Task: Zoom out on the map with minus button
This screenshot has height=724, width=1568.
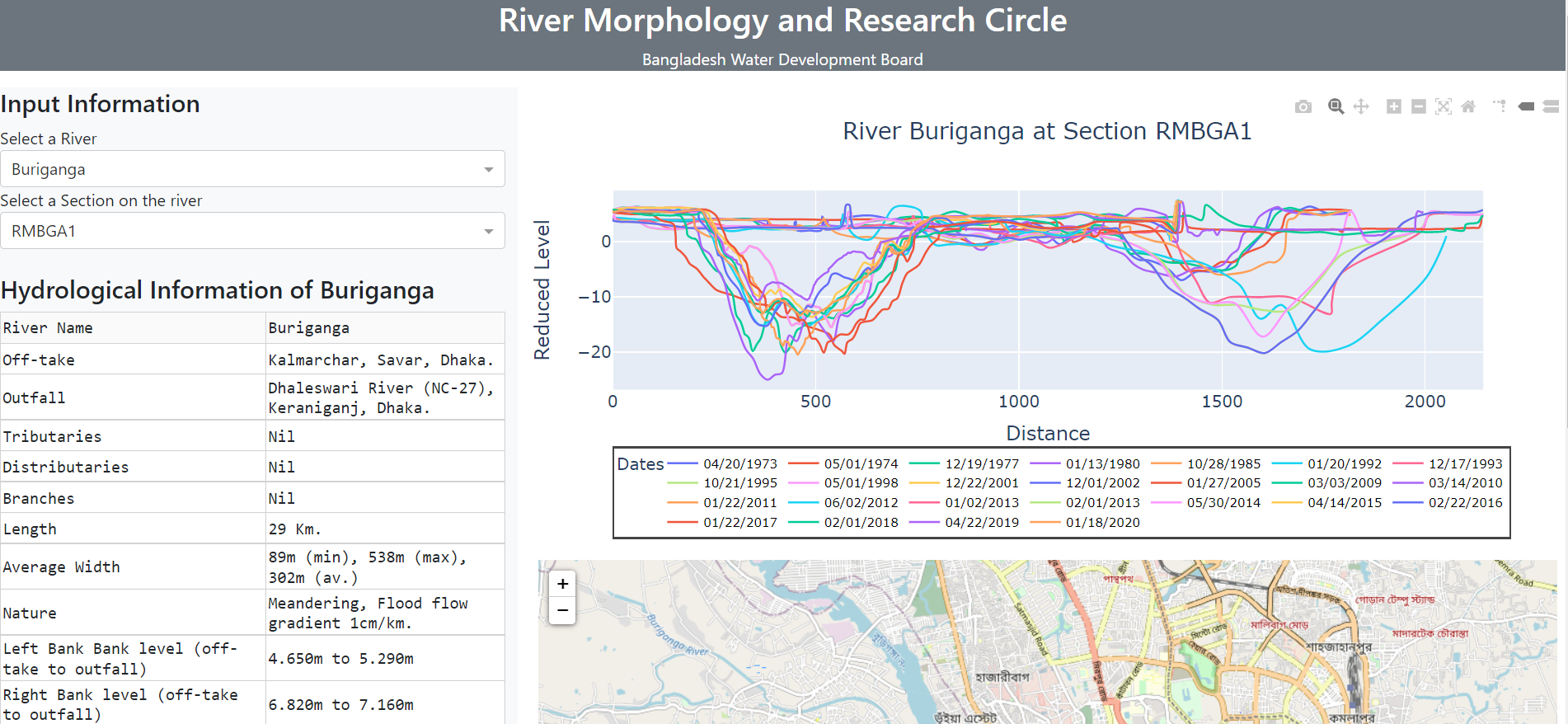Action: (x=562, y=610)
